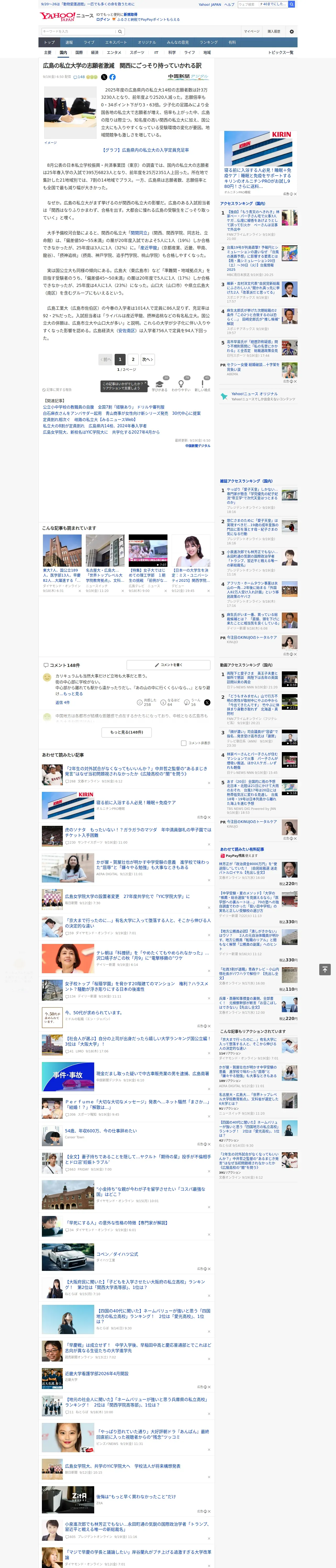Open トピックス一覧 link

pyautogui.click(x=281, y=52)
